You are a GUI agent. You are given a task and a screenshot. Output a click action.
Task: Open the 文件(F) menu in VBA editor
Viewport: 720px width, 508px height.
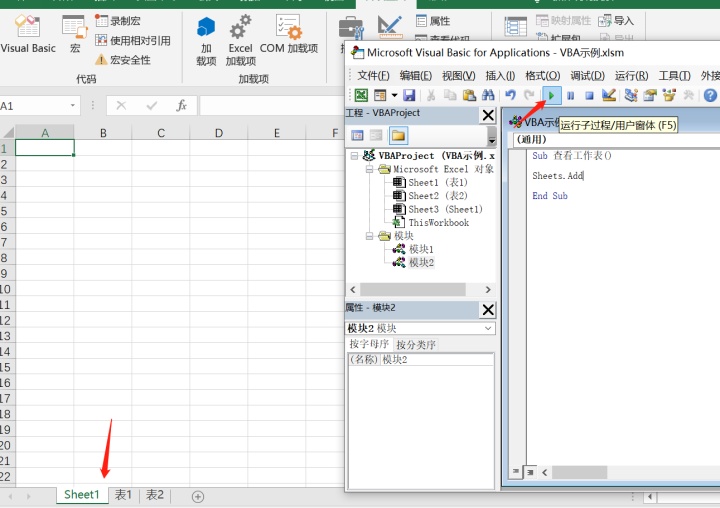point(373,75)
